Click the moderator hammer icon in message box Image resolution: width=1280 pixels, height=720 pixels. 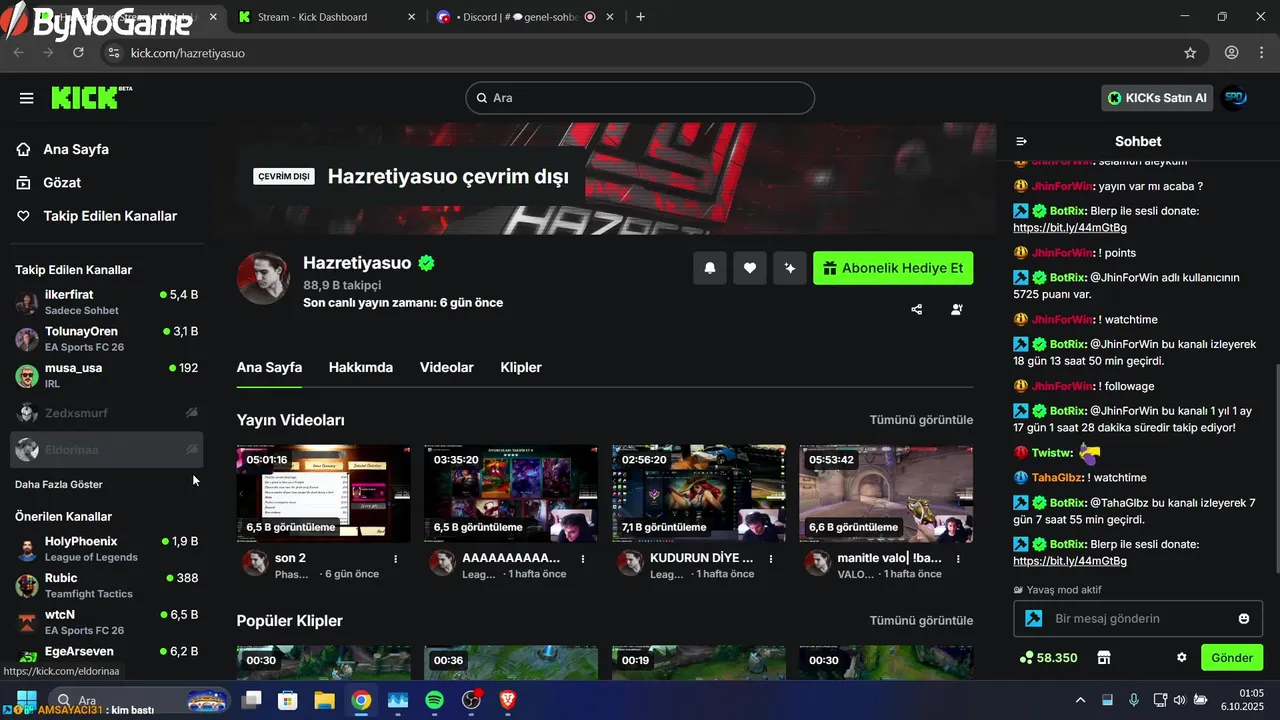pos(1034,619)
